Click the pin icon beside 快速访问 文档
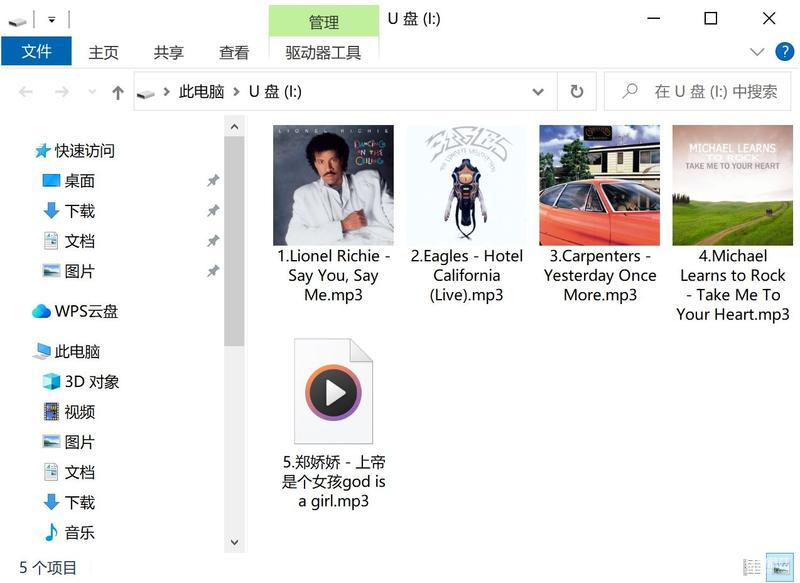Screen dimensions: 800x583 coord(213,241)
